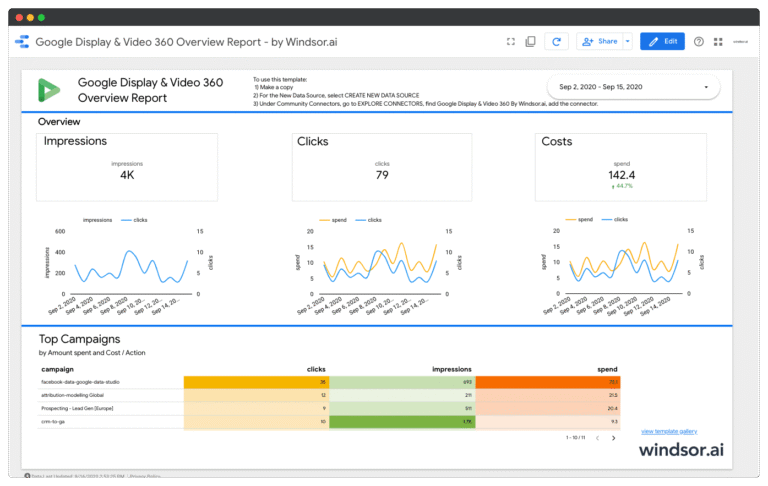Click the yellow clicks cell for facebook-data campaign
The image size is (768, 486).
coord(256,382)
